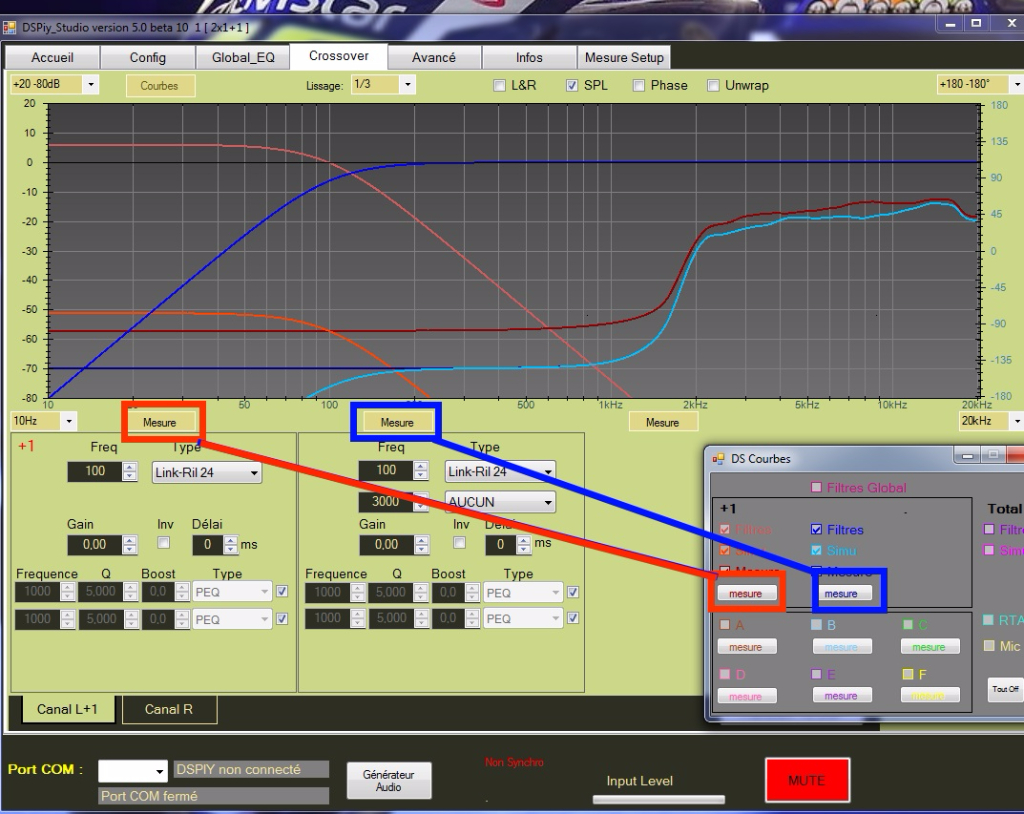Screen dimensions: 1024x814
Task: Open the +20 -80dB range dropdown
Action: pyautogui.click(x=54, y=85)
